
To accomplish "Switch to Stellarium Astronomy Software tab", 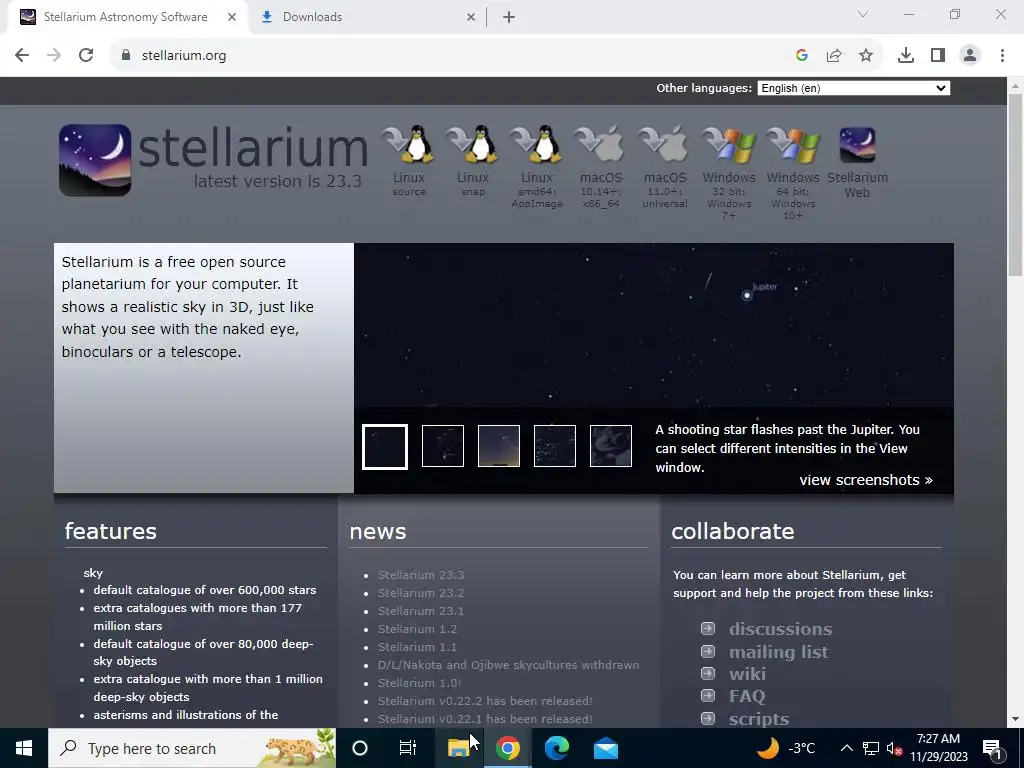I will (125, 17).
